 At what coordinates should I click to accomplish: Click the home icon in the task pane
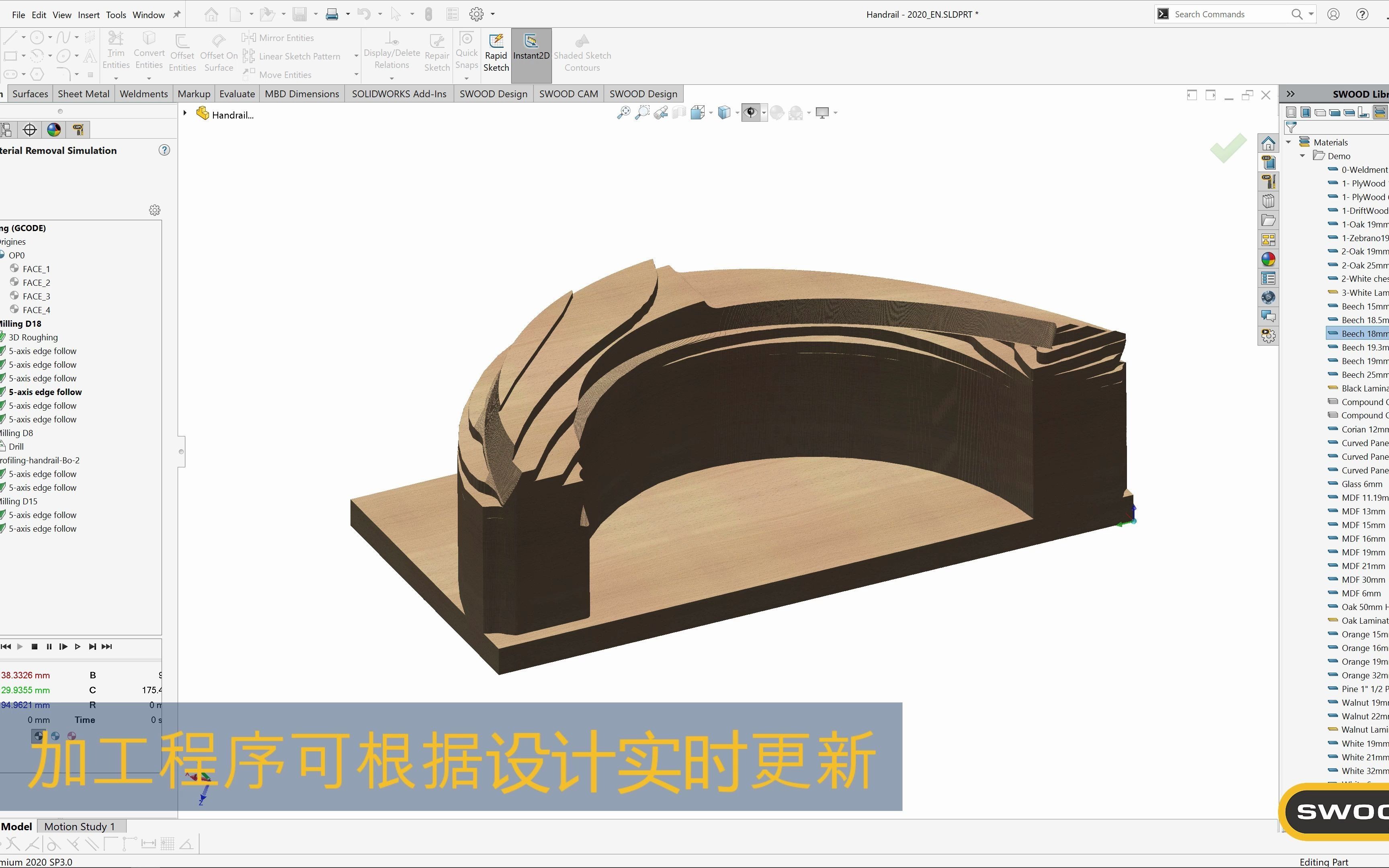[1268, 143]
